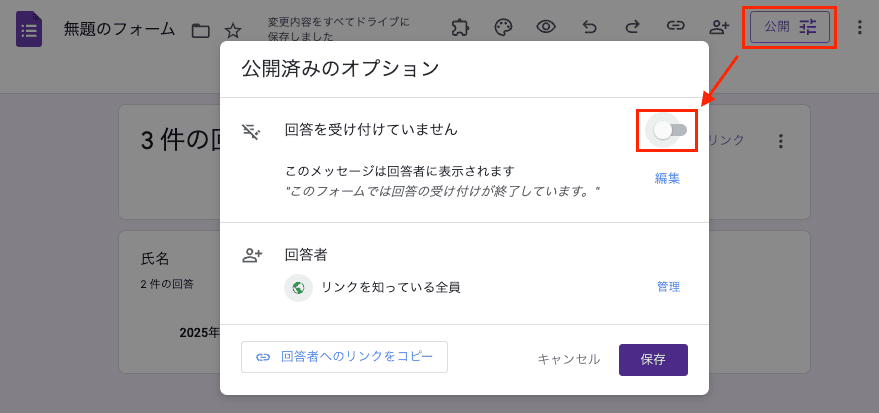879x413 pixels.
Task: Star the form with the star icon
Action: [233, 30]
